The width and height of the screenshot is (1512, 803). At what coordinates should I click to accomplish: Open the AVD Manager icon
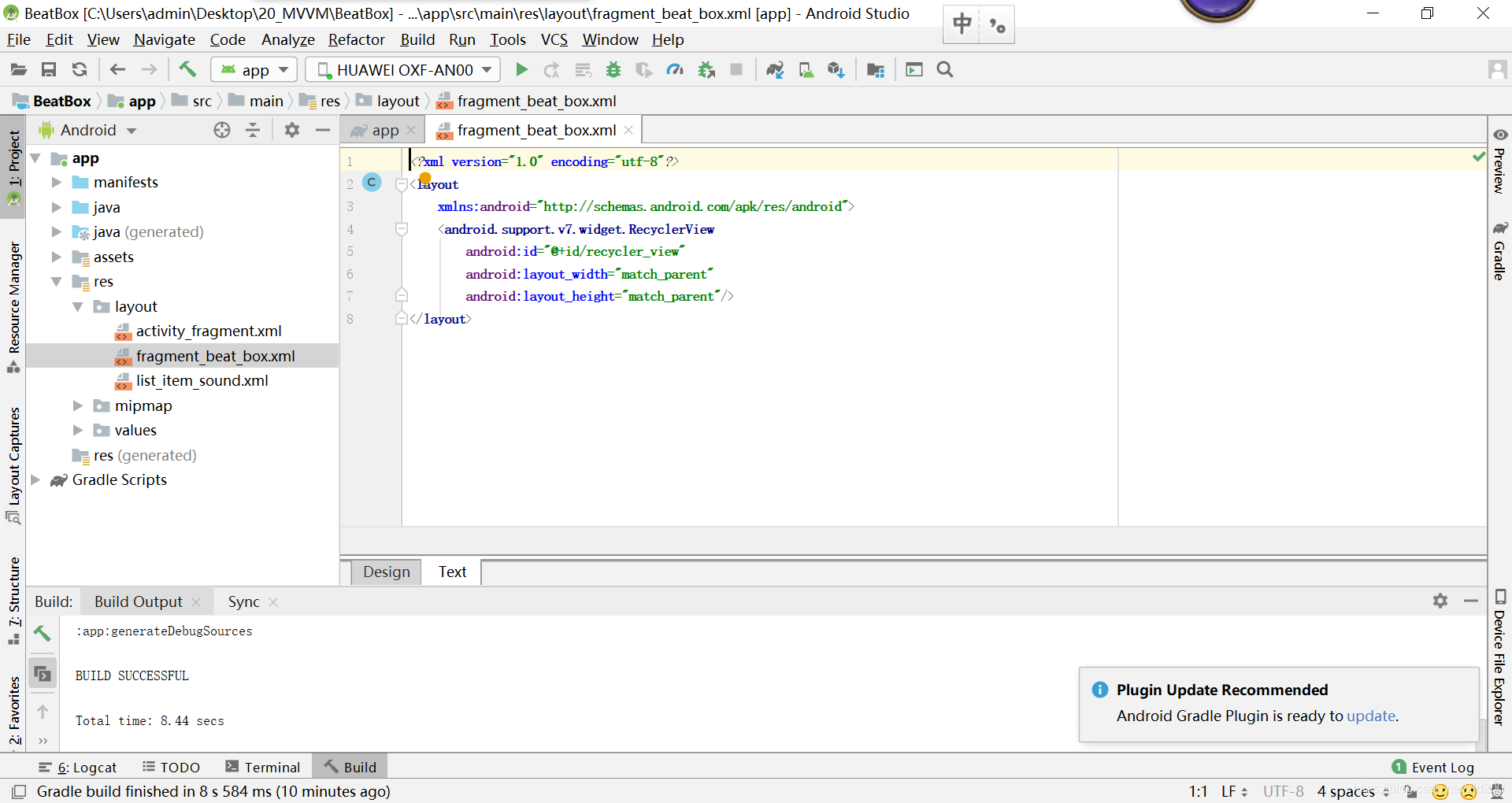click(x=806, y=70)
